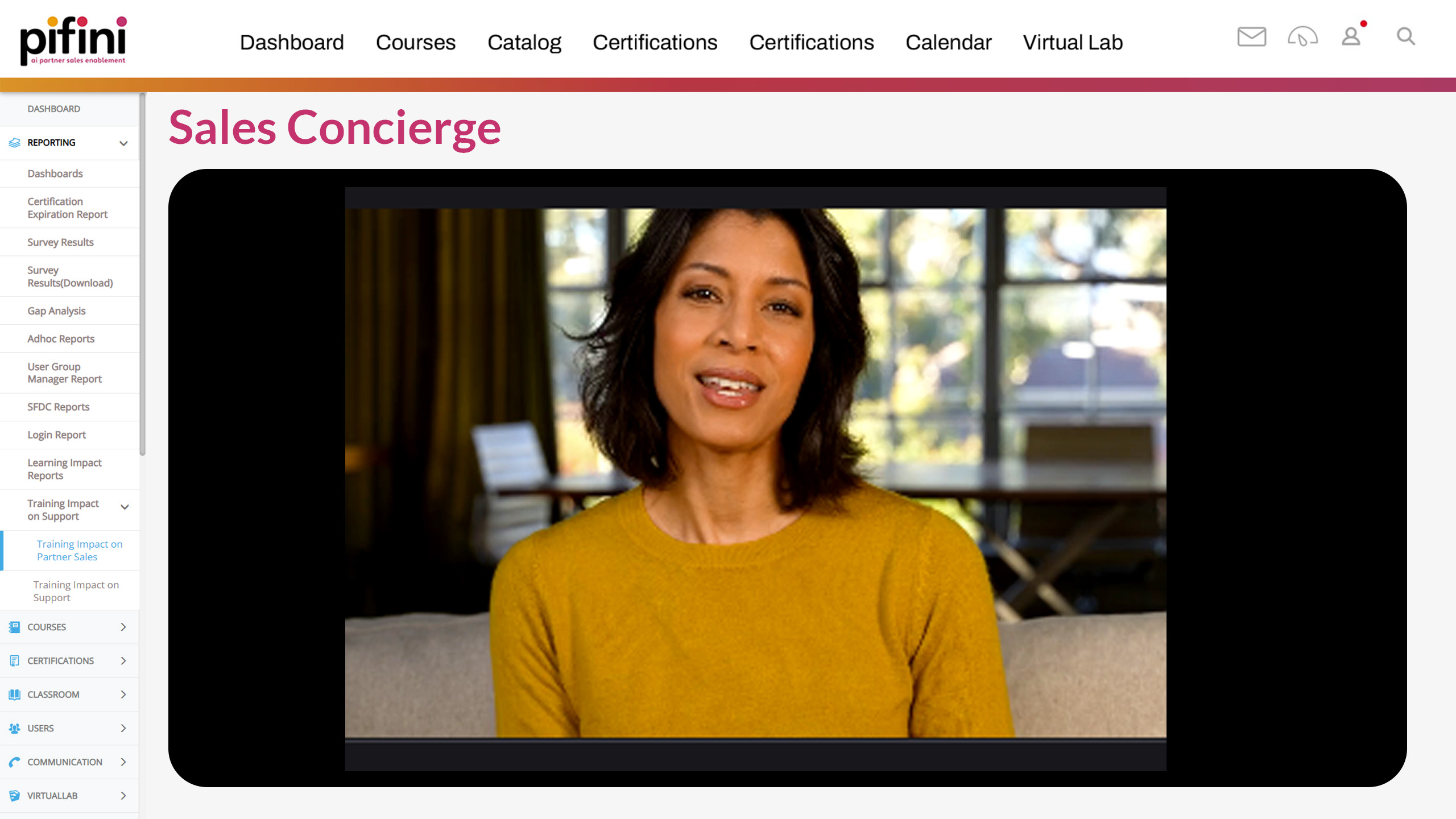
Task: Click the Communication phone icon
Action: point(14,762)
